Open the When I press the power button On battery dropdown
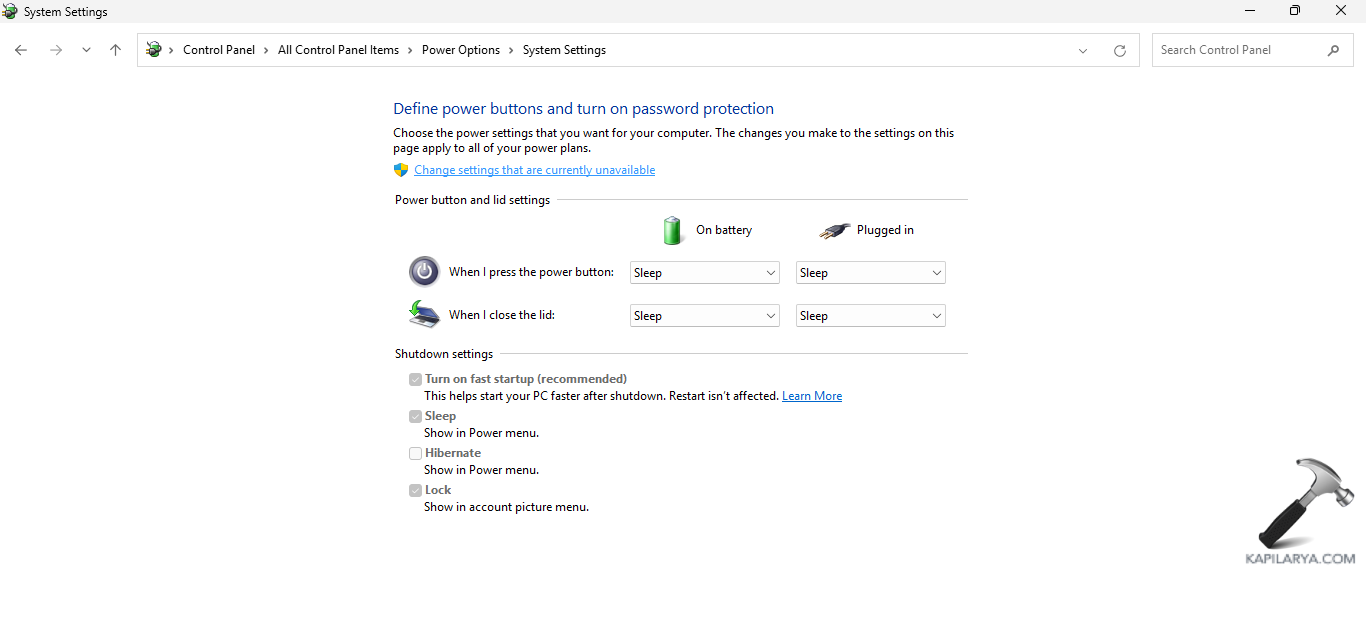Viewport: 1366px width, 628px height. 704,271
